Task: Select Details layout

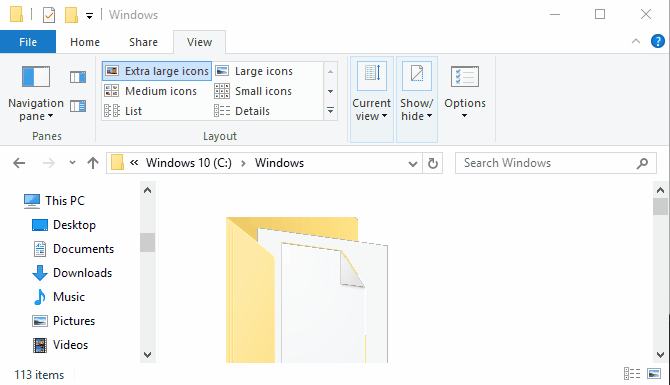Action: 242,111
